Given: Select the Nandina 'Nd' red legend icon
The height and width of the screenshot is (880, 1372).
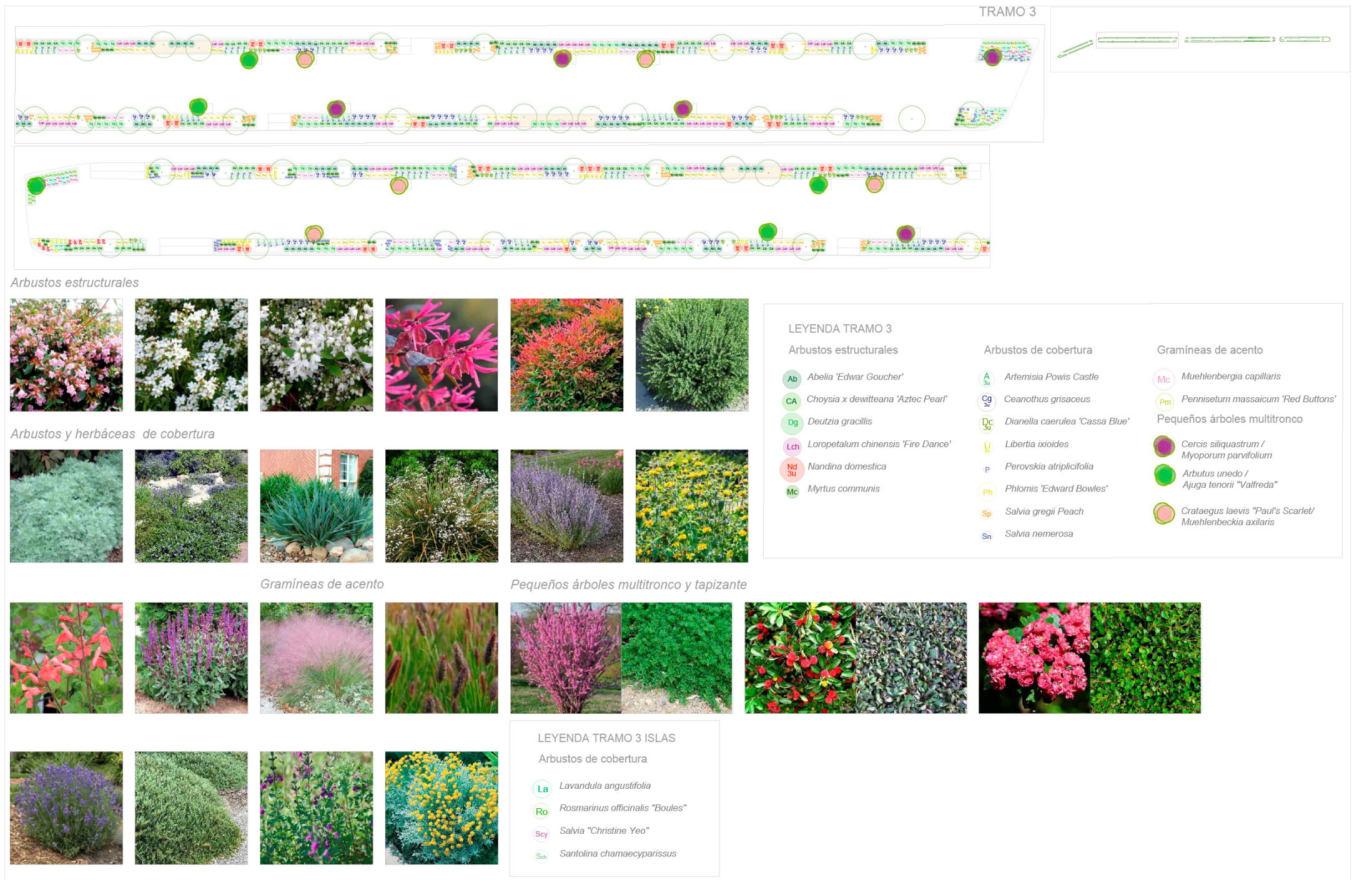Looking at the screenshot, I should [792, 469].
